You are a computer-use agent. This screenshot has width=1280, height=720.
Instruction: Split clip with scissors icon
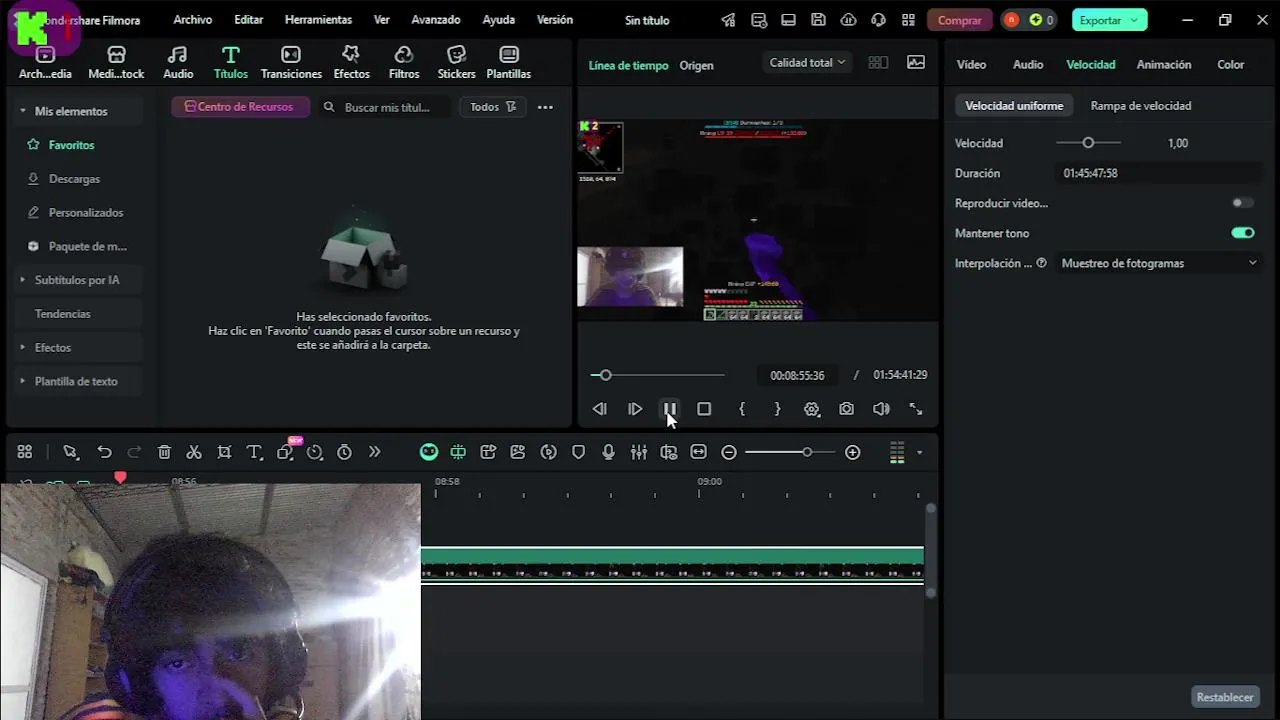click(194, 452)
